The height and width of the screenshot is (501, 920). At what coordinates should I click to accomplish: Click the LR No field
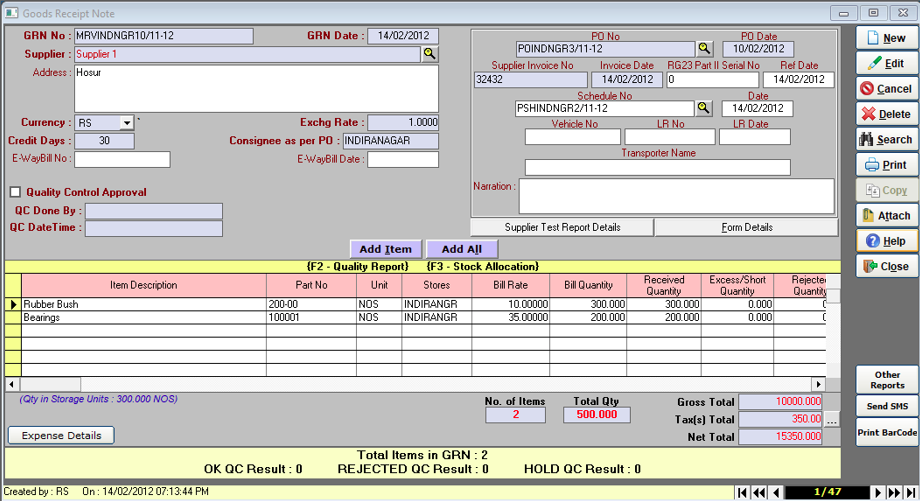tap(670, 137)
